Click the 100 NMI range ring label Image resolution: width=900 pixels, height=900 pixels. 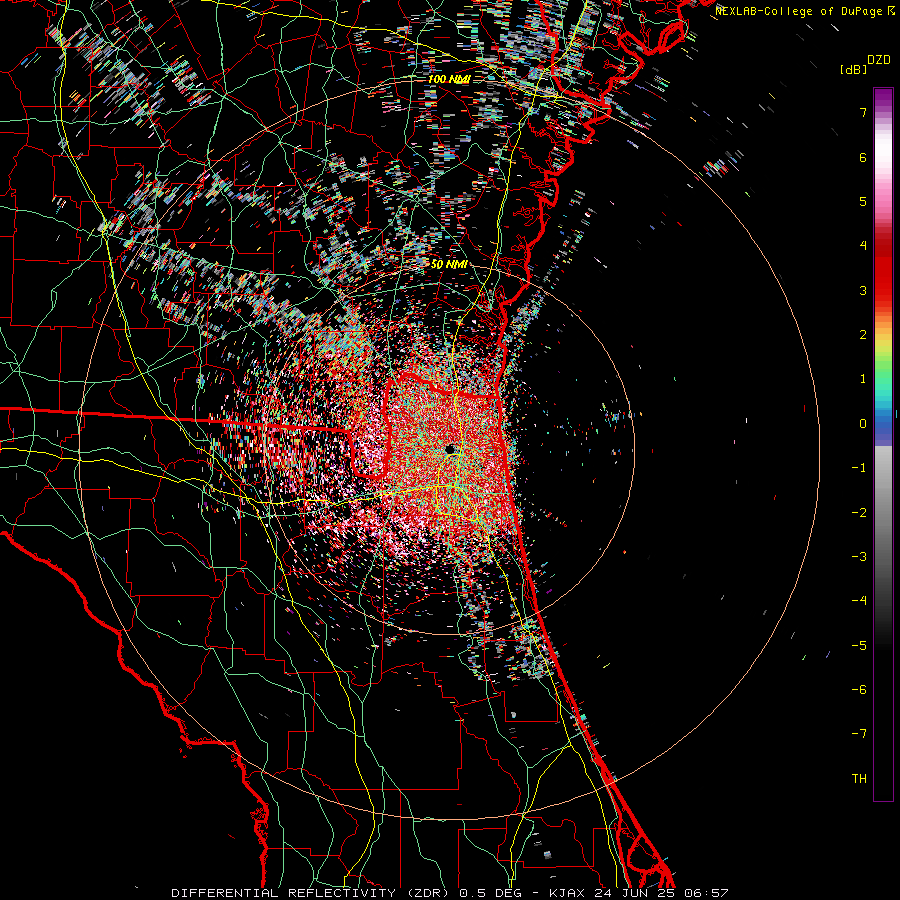[449, 79]
